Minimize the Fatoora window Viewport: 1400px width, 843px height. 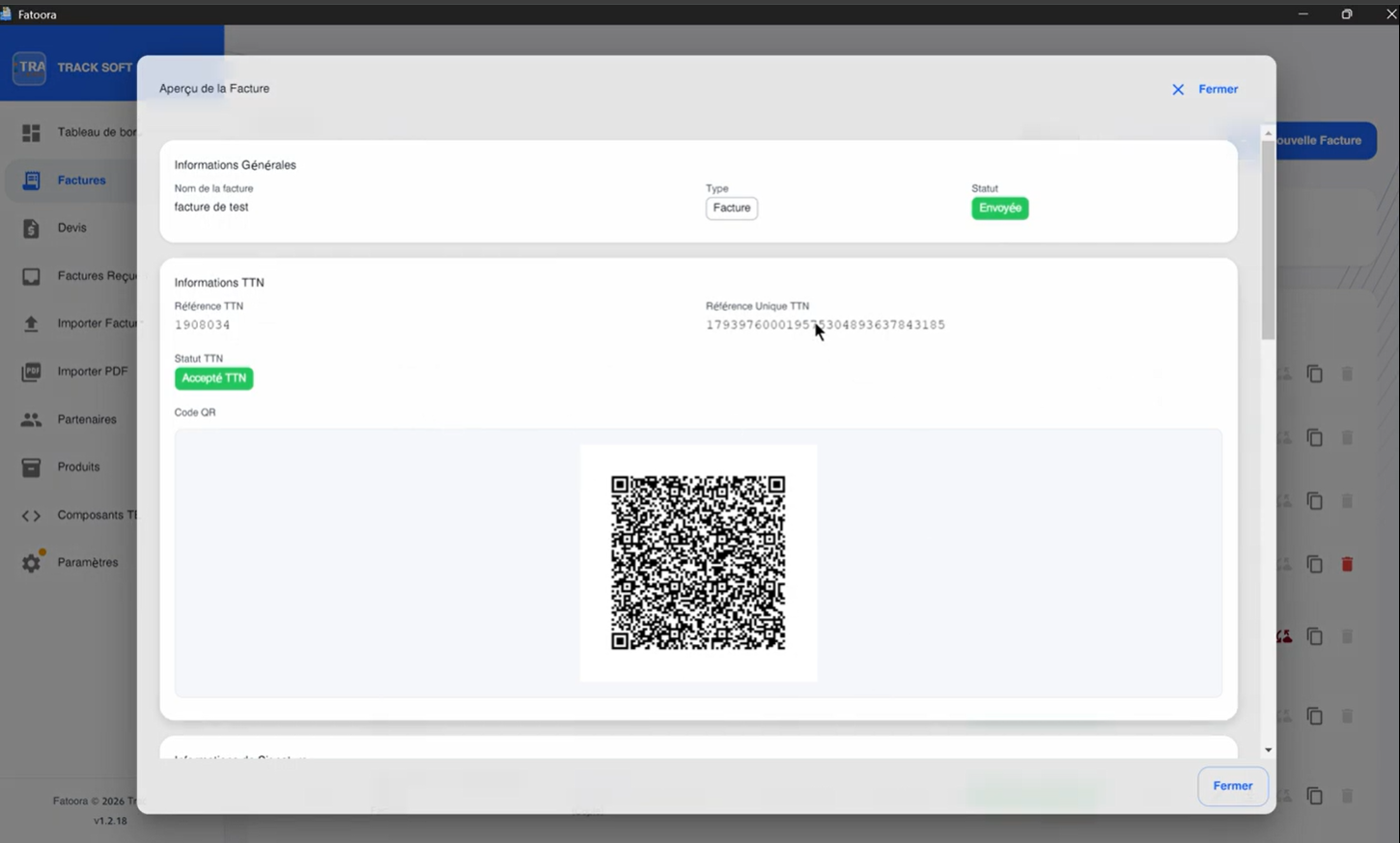coord(1302,14)
